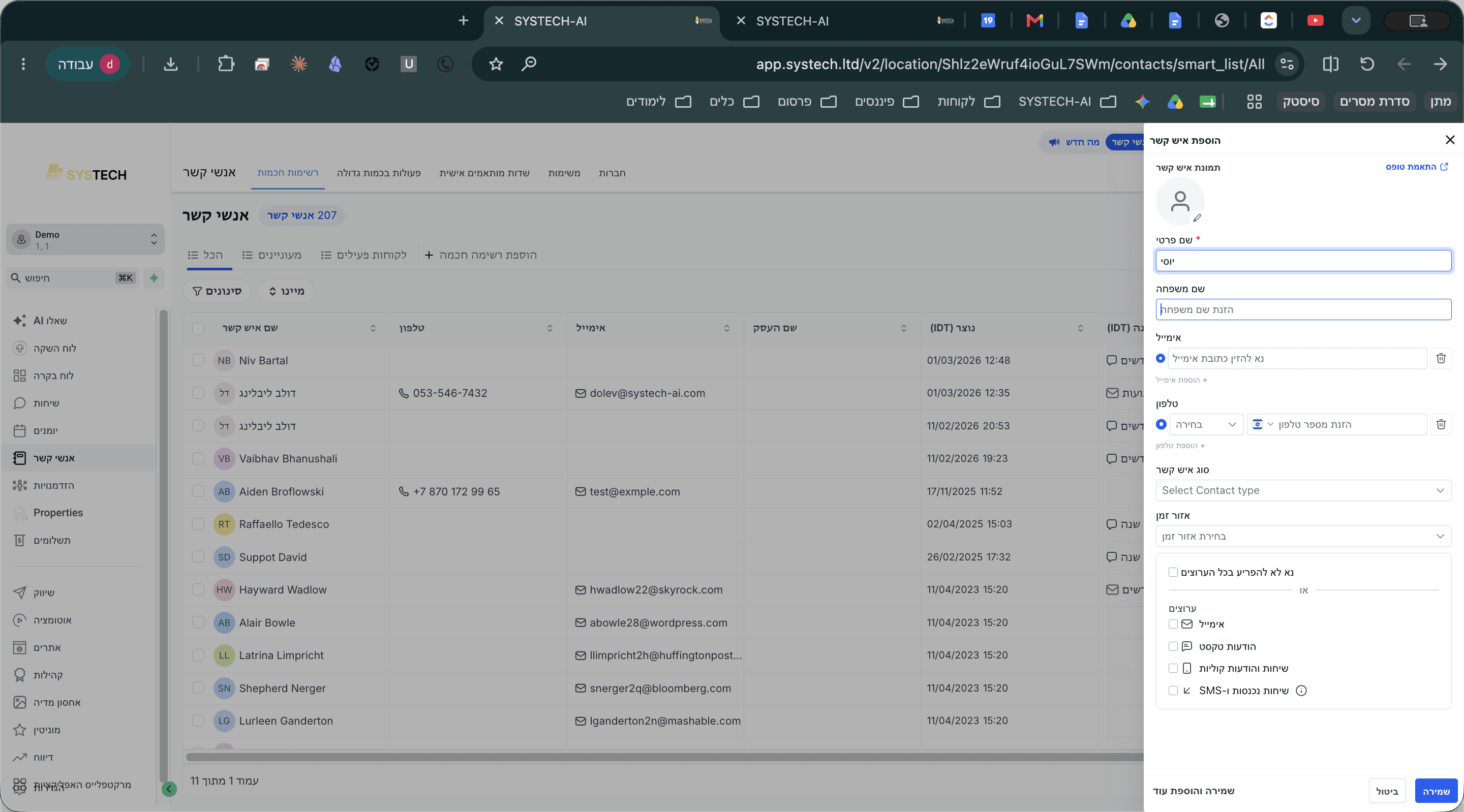Delete the email field with trash icon
Viewport: 1464px width, 812px height.
click(x=1441, y=358)
